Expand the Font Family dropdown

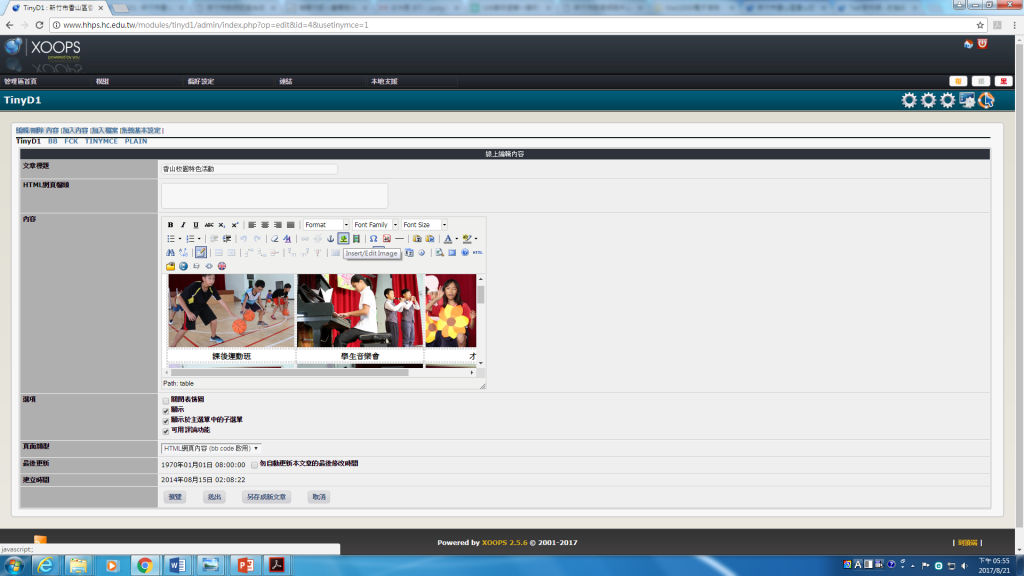(375, 225)
